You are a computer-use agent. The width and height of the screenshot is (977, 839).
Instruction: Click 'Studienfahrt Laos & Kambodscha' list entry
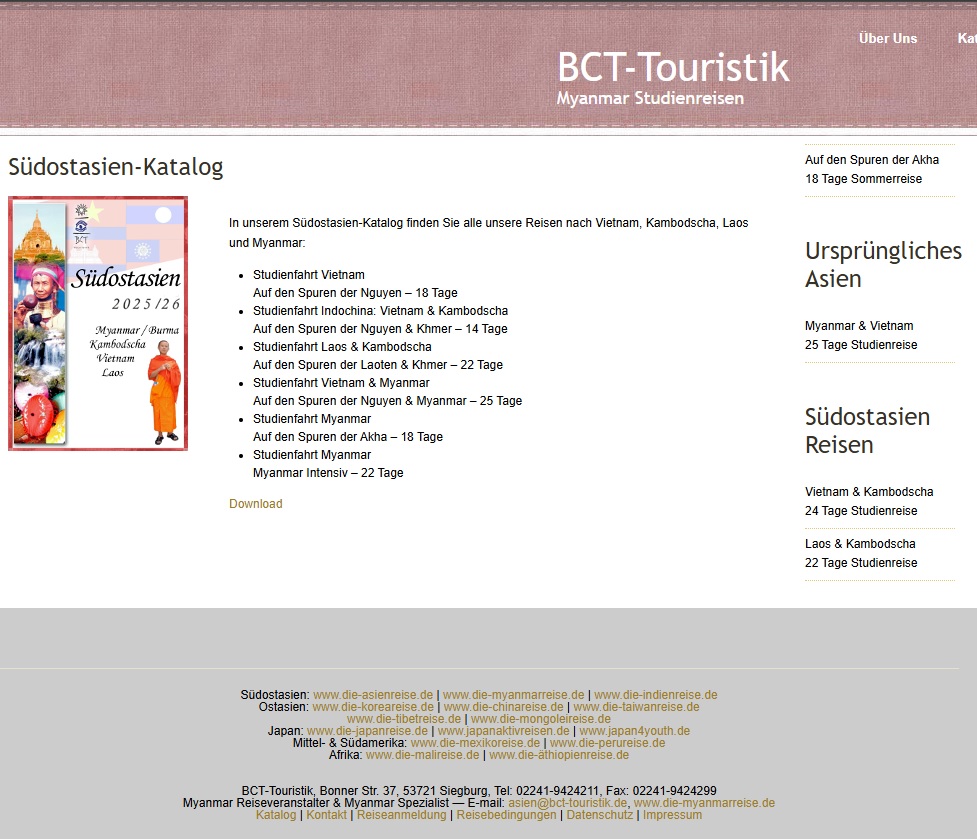(342, 347)
